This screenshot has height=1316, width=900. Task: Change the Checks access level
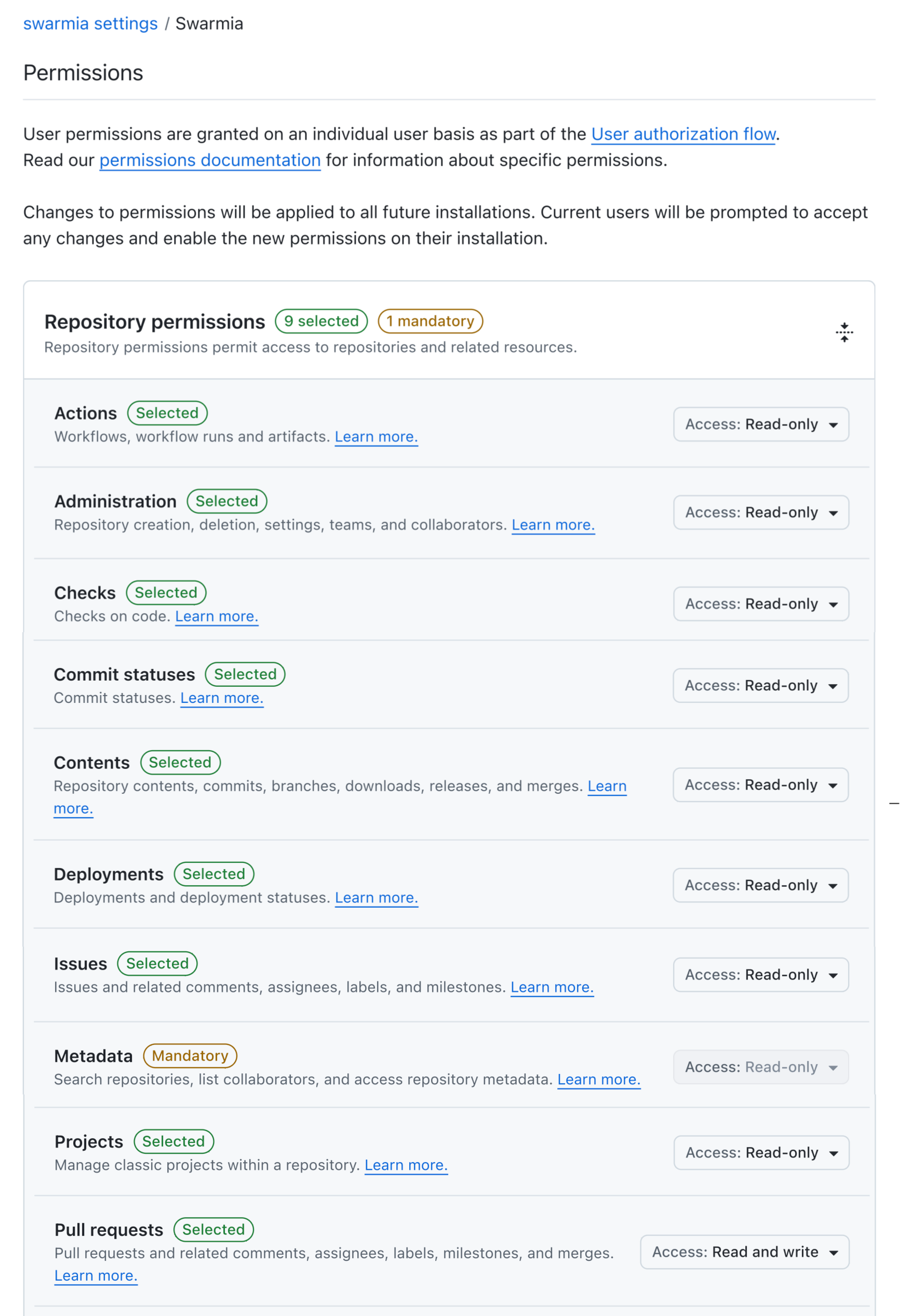(x=761, y=604)
